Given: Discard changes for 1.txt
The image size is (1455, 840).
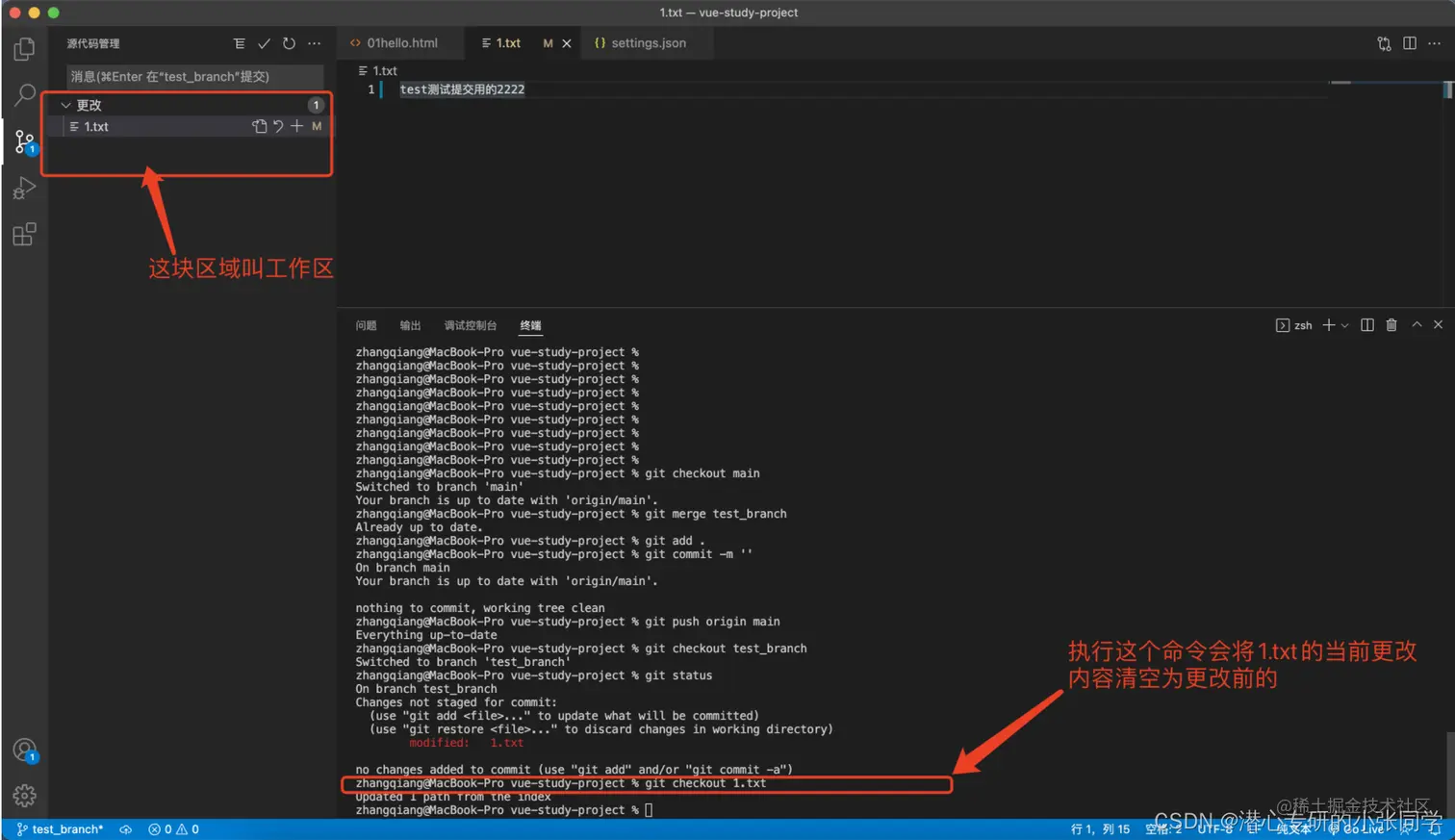Looking at the screenshot, I should tap(278, 126).
